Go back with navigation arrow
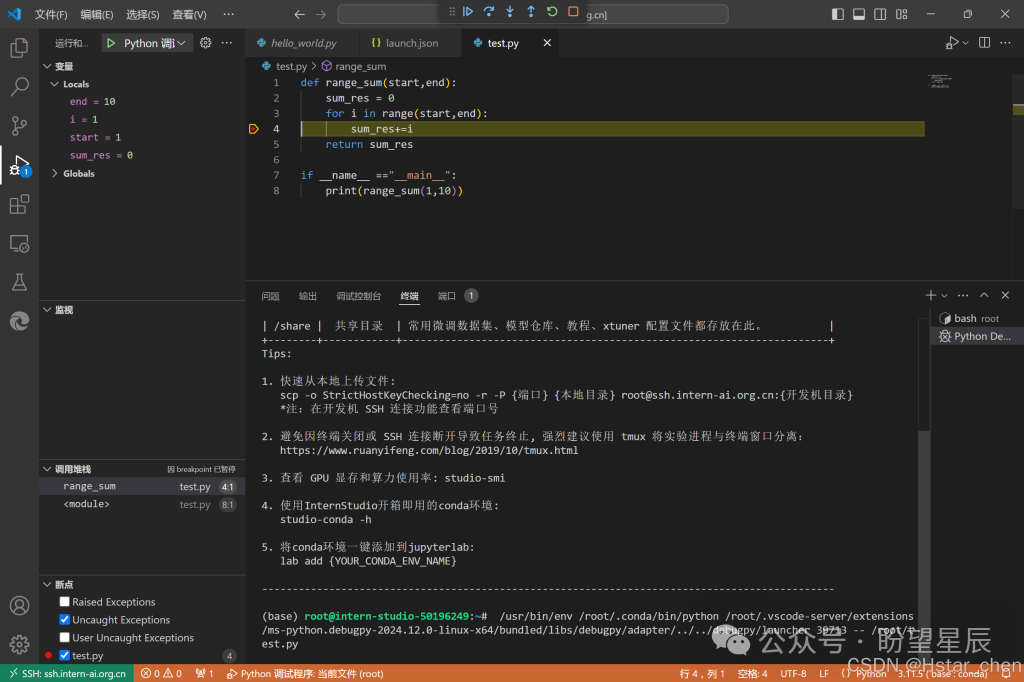The image size is (1024, 682). click(x=299, y=14)
